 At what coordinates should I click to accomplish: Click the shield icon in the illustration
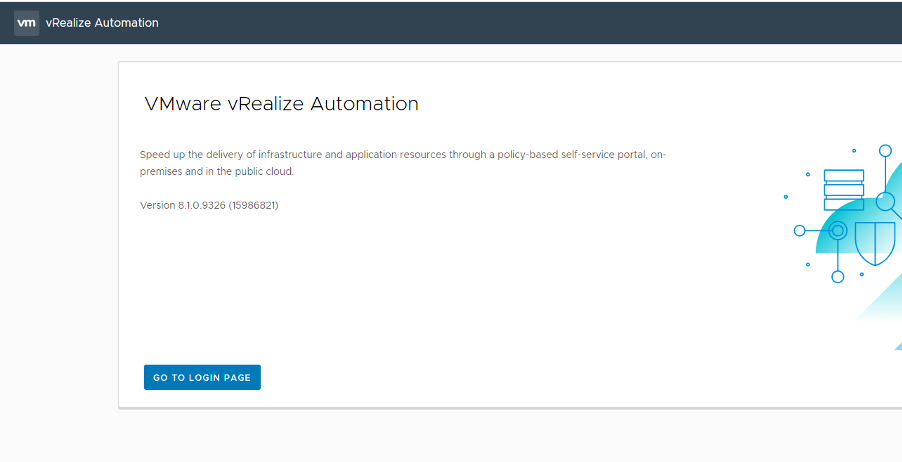coord(875,243)
